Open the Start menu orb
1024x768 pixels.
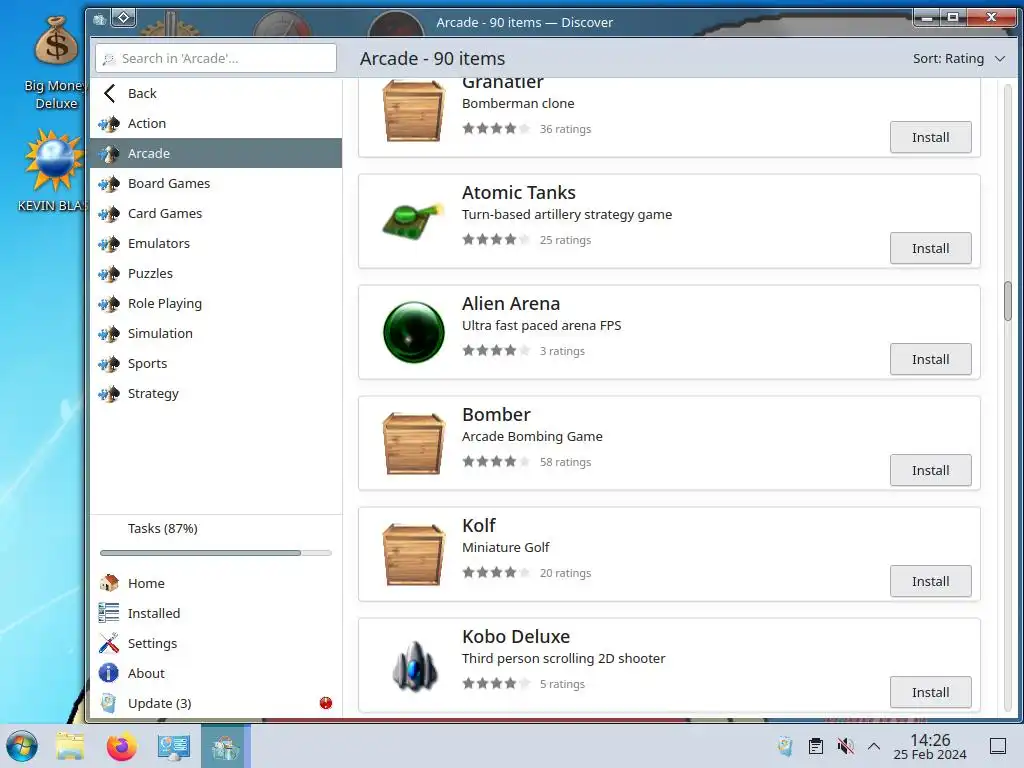click(22, 746)
